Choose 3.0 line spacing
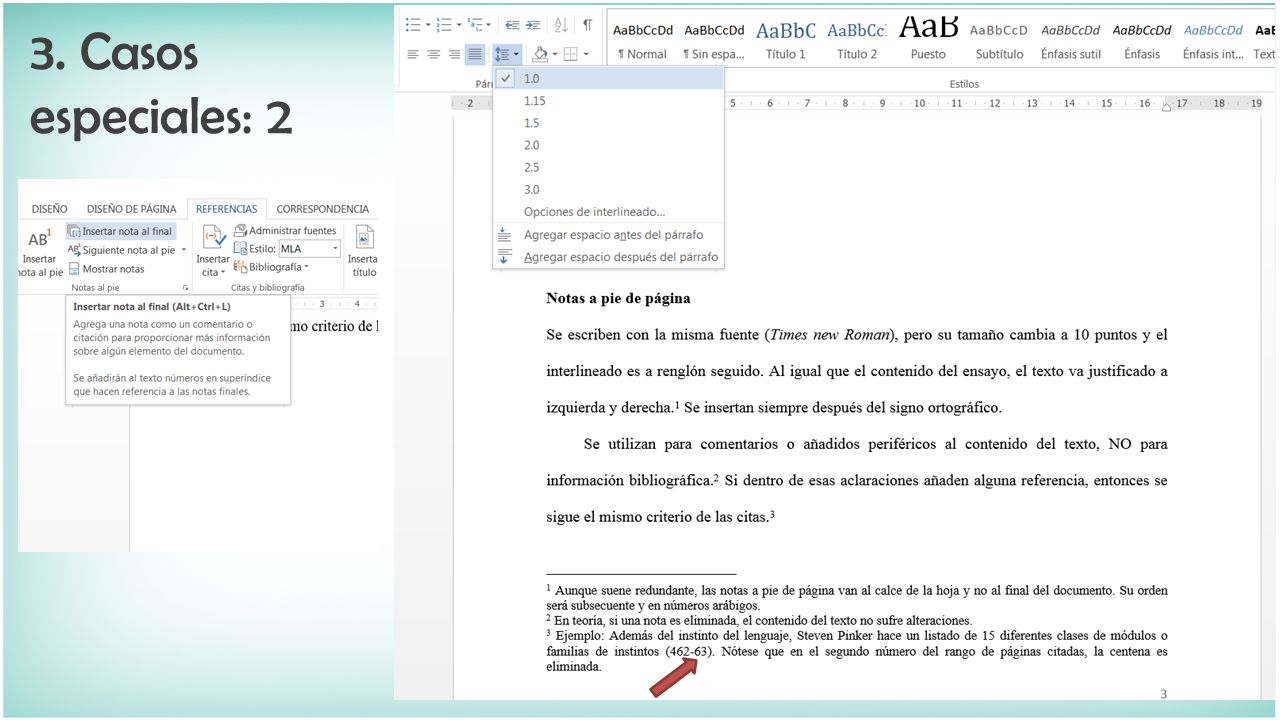 tap(607, 189)
